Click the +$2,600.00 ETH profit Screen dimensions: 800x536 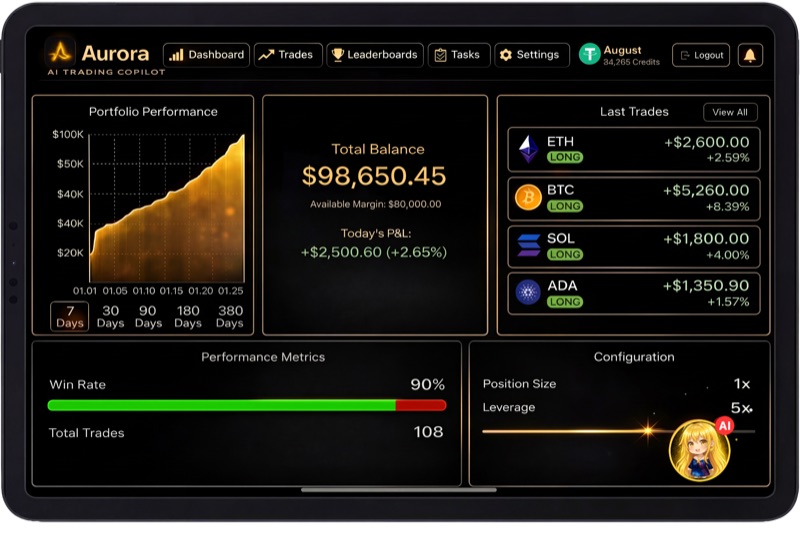click(707, 142)
